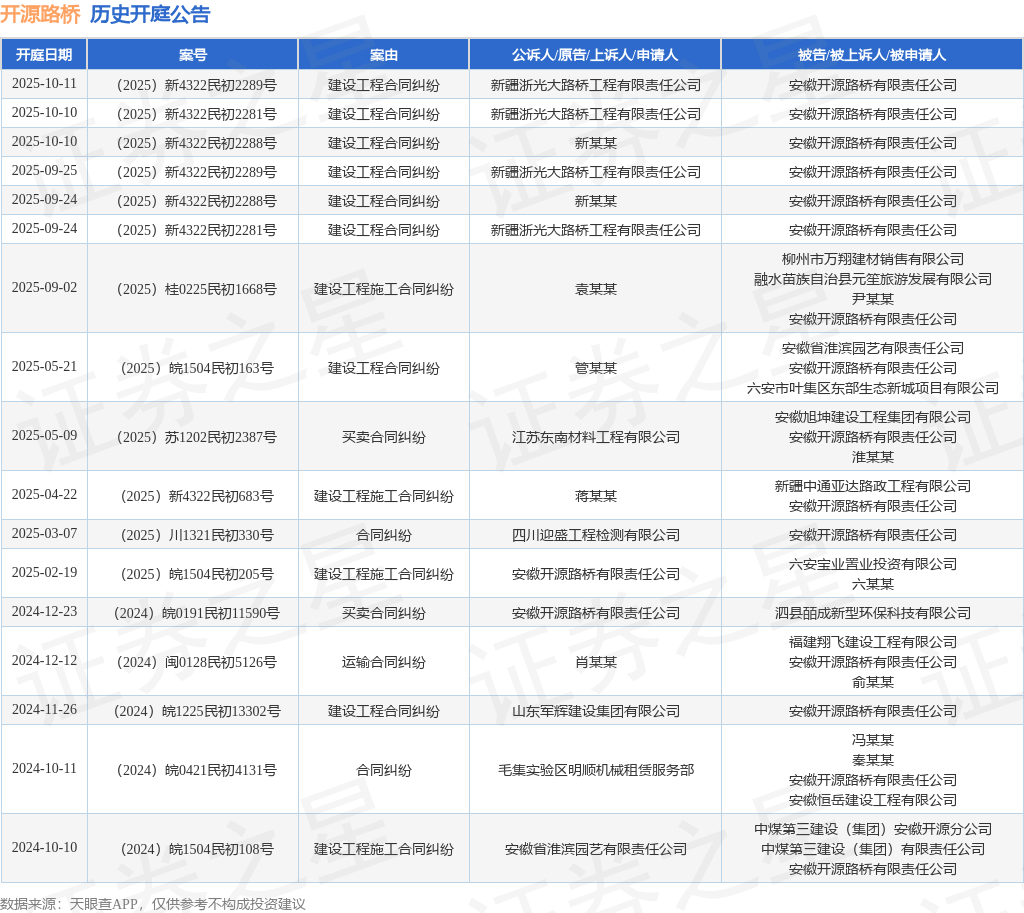Viewport: 1024px width, 913px height.
Task: Click plaintiff 蒋某某
Action: click(x=595, y=496)
